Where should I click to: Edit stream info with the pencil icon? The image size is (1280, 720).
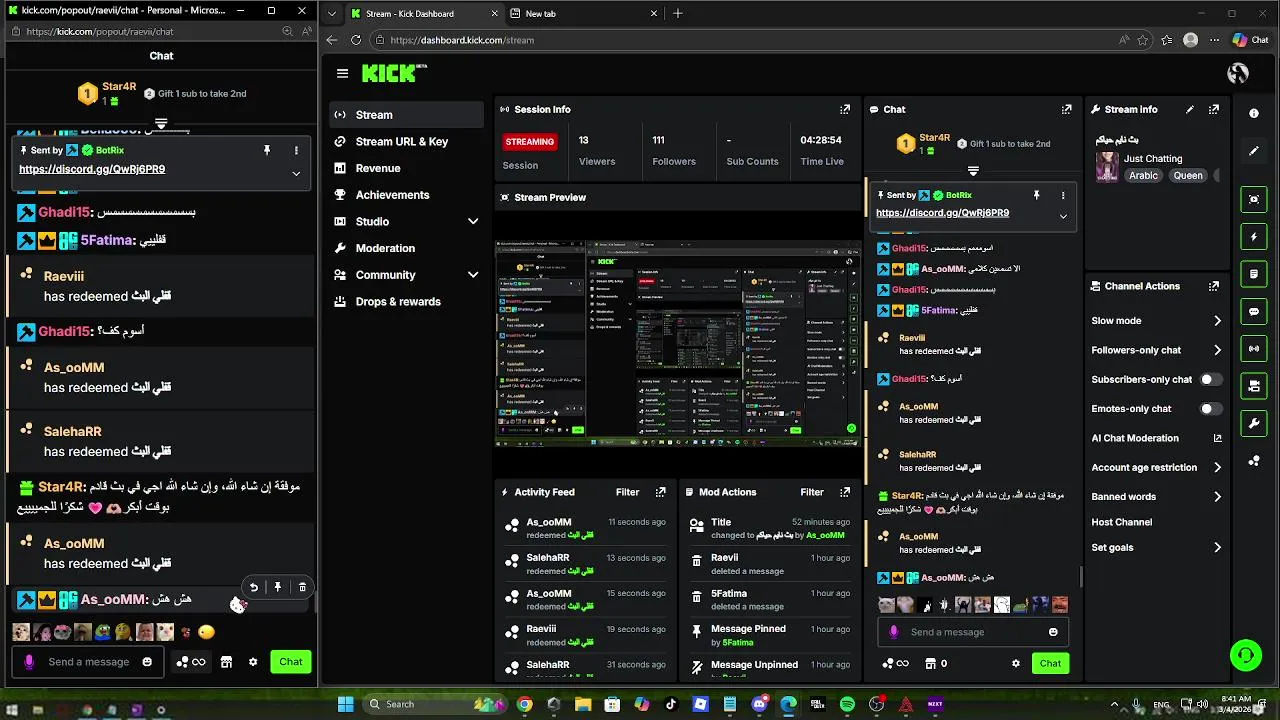tap(1190, 109)
